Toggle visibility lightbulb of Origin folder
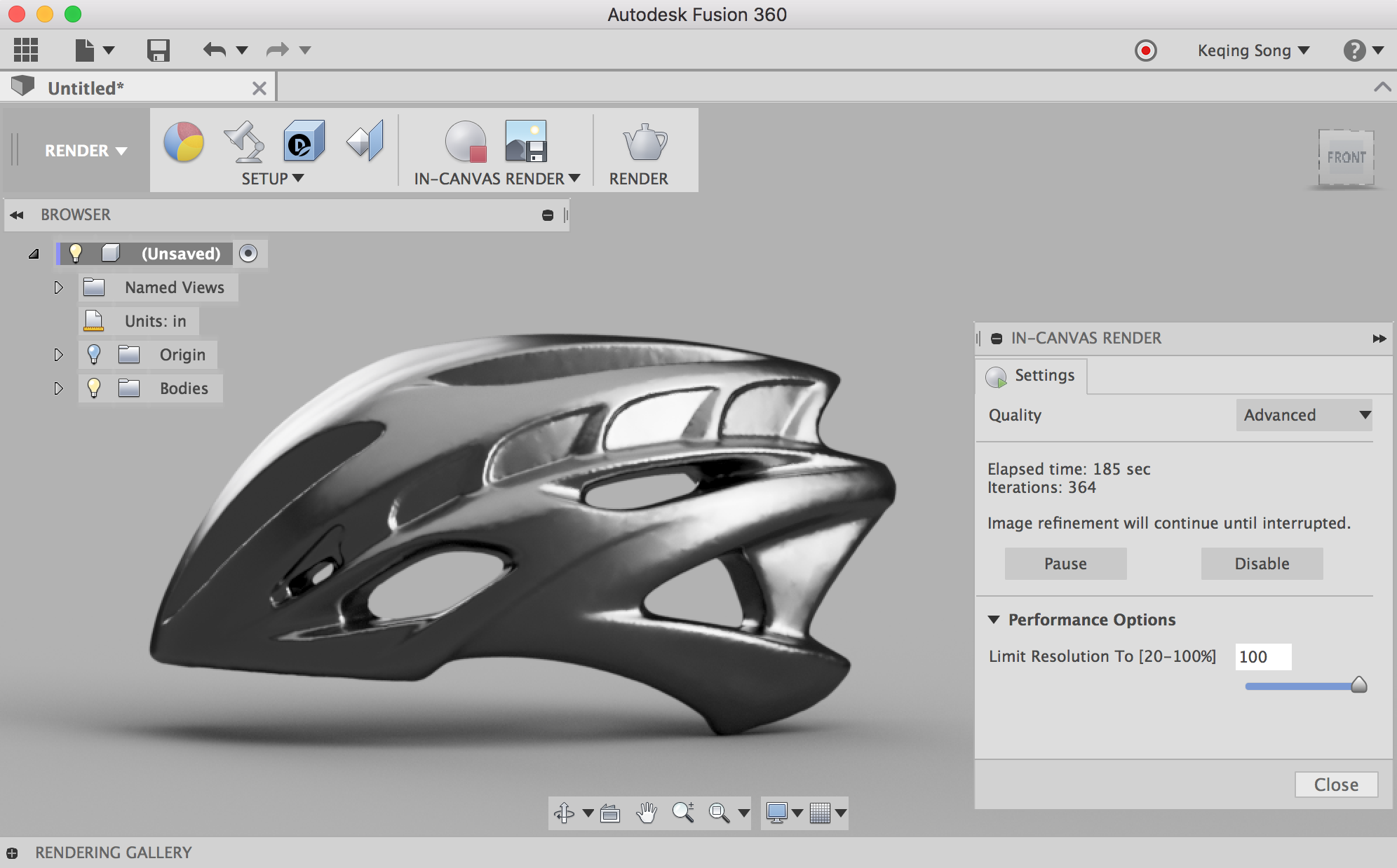This screenshot has height=868, width=1397. (x=94, y=354)
